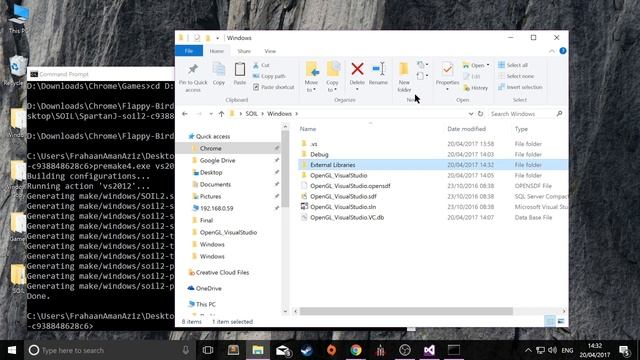Screen dimensions: 640x360
Task: Collapse the ribbon with the chevron
Action: 551,51
